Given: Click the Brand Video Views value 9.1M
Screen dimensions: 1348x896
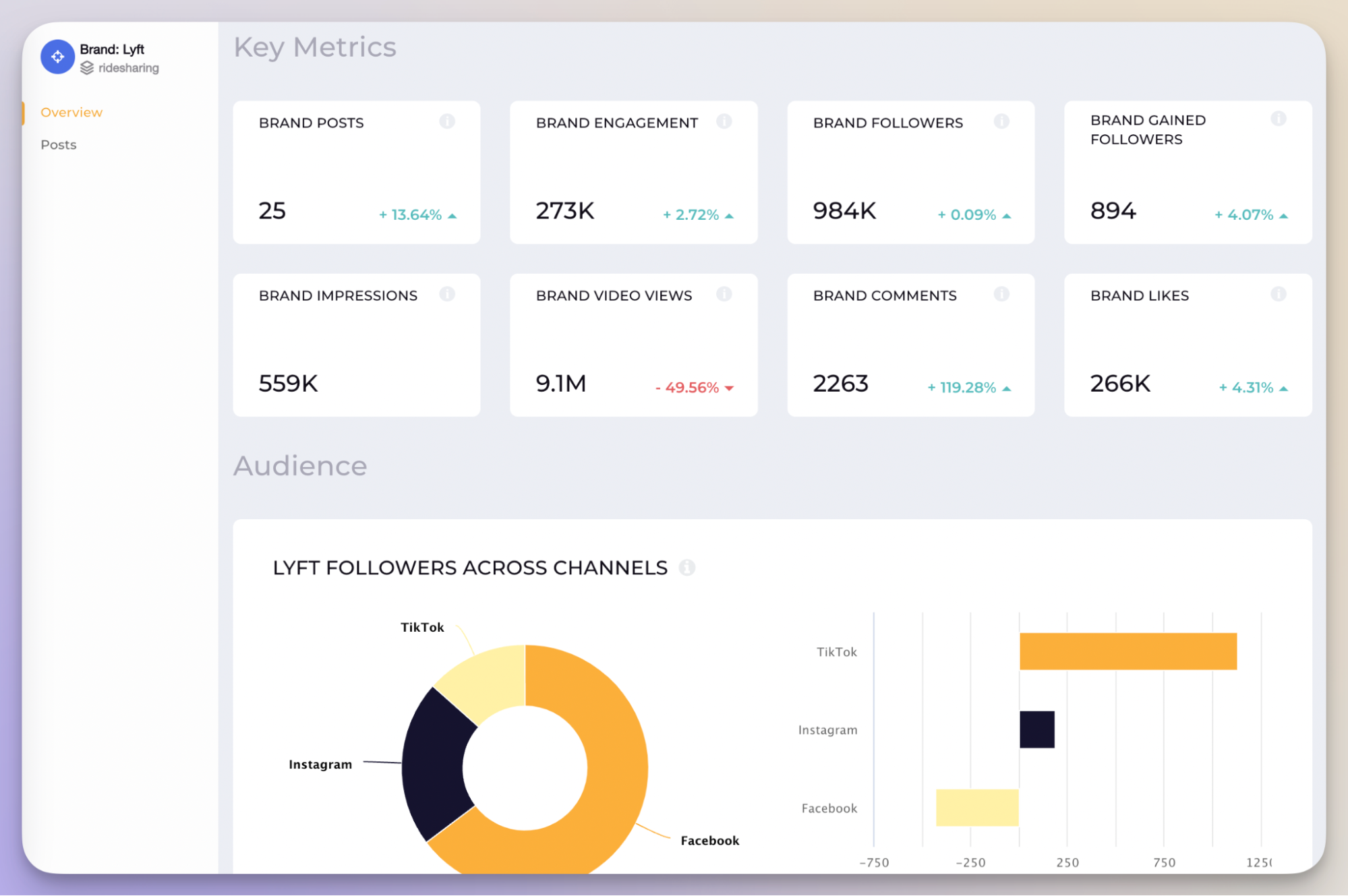Looking at the screenshot, I should pyautogui.click(x=561, y=384).
